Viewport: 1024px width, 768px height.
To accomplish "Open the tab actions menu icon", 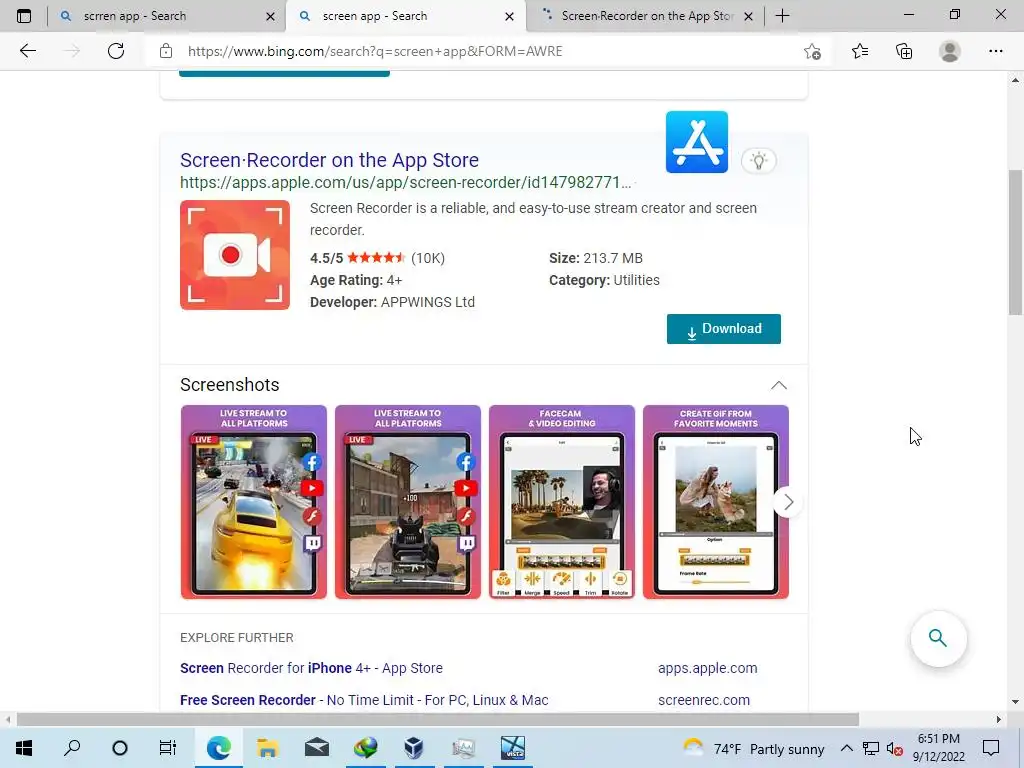I will pyautogui.click(x=24, y=16).
